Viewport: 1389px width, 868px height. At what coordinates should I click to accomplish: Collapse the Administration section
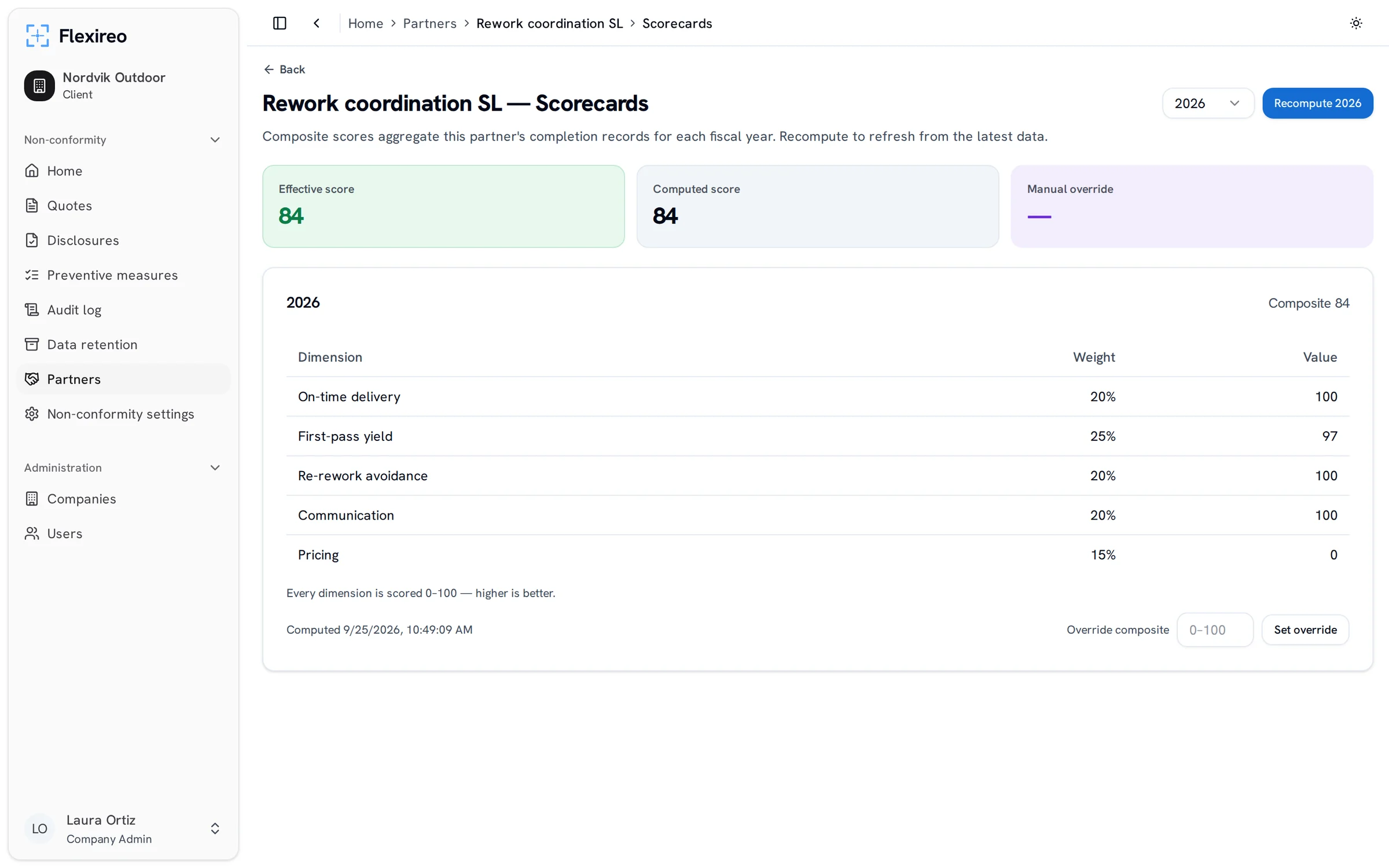(215, 468)
